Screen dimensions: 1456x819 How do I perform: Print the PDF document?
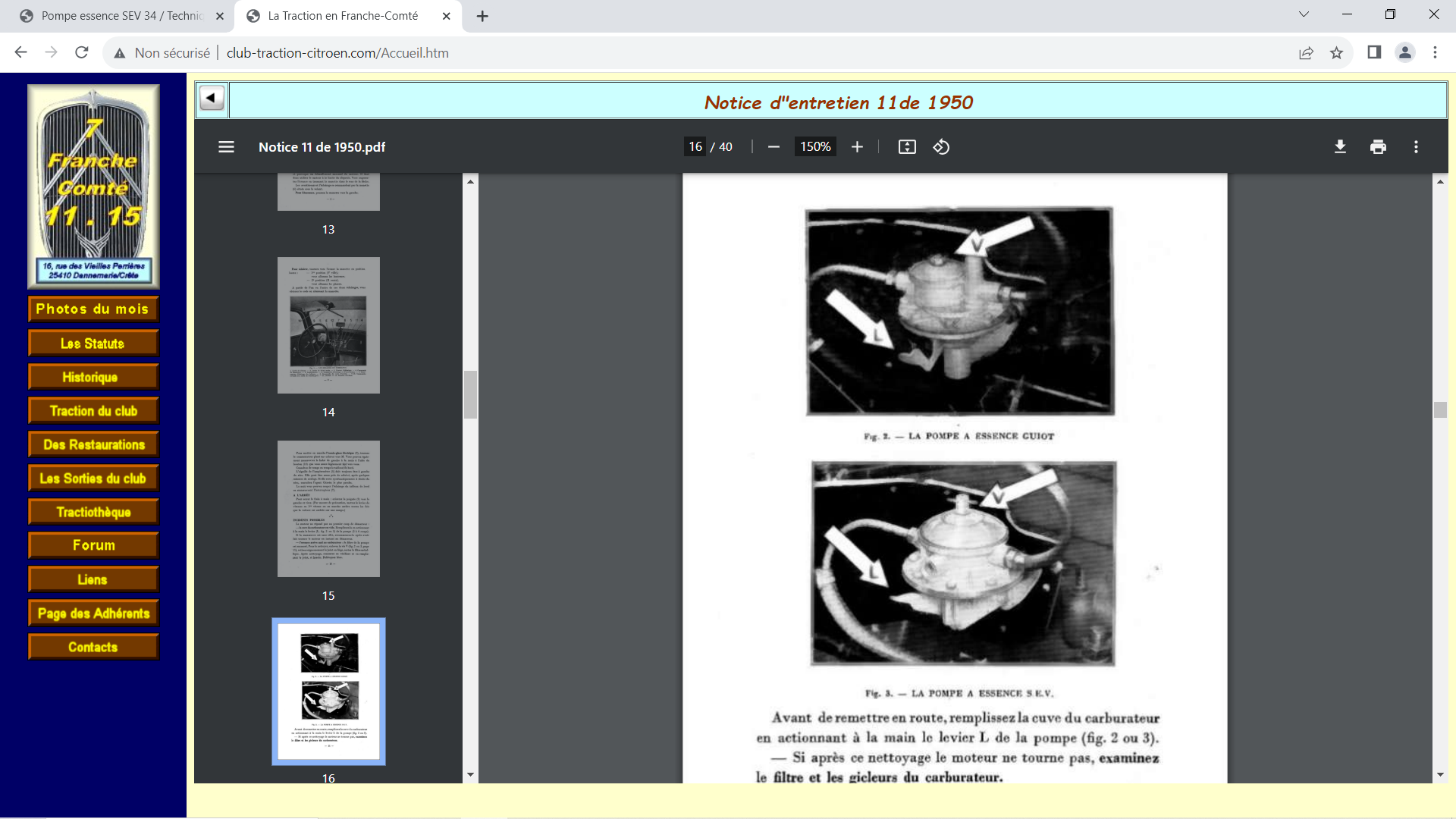click(1378, 147)
